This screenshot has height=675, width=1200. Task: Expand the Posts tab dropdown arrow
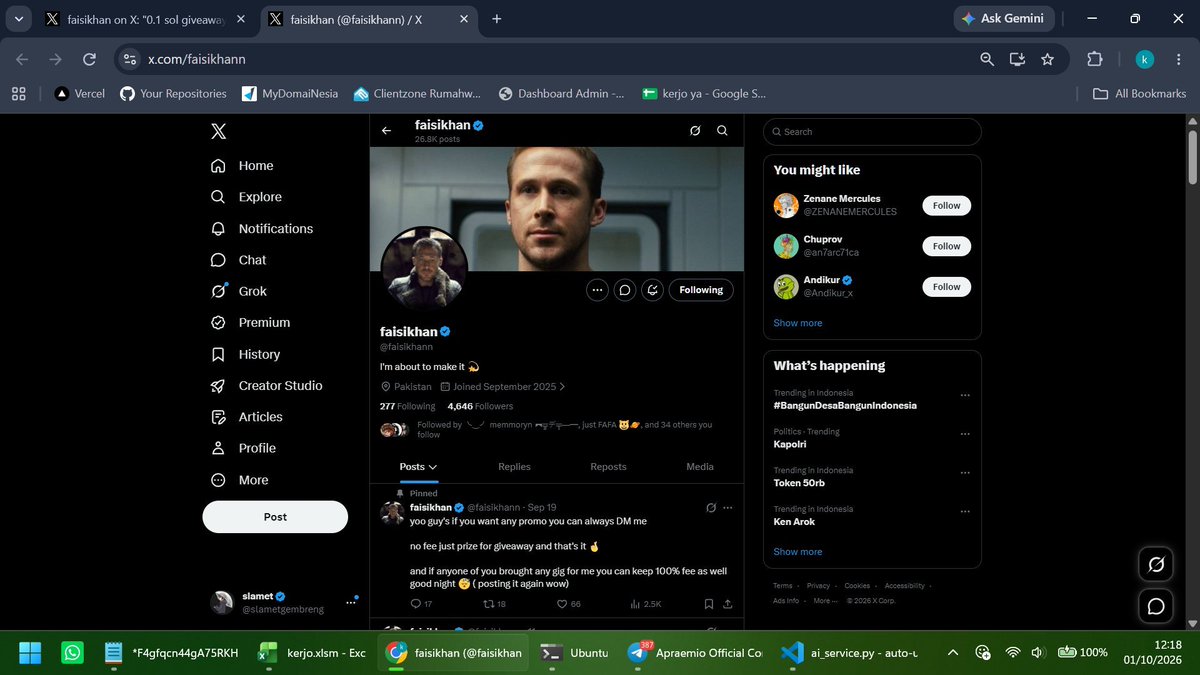[x=433, y=467]
